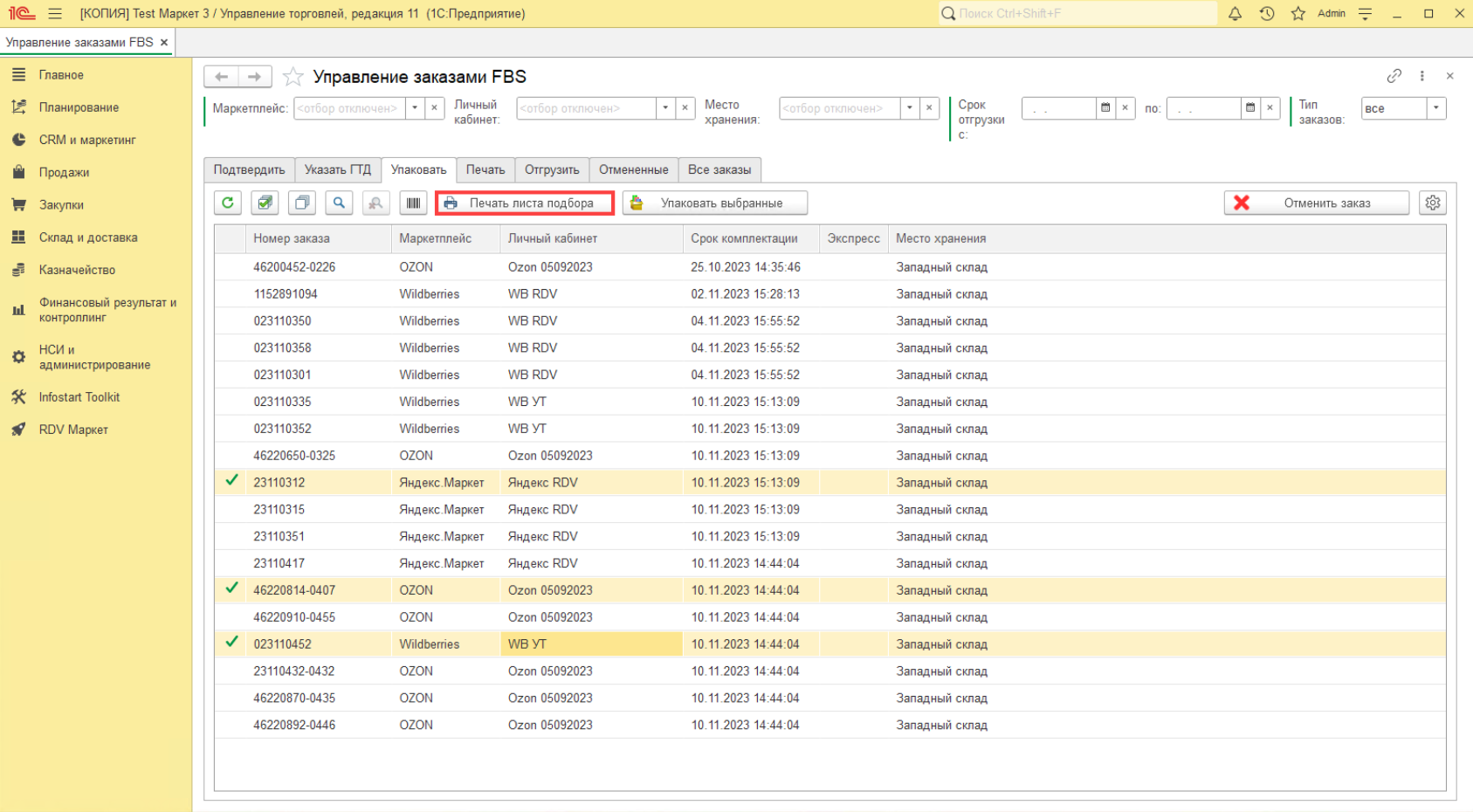Click the Admin user name
This screenshot has height=812, width=1473.
tap(1332, 13)
